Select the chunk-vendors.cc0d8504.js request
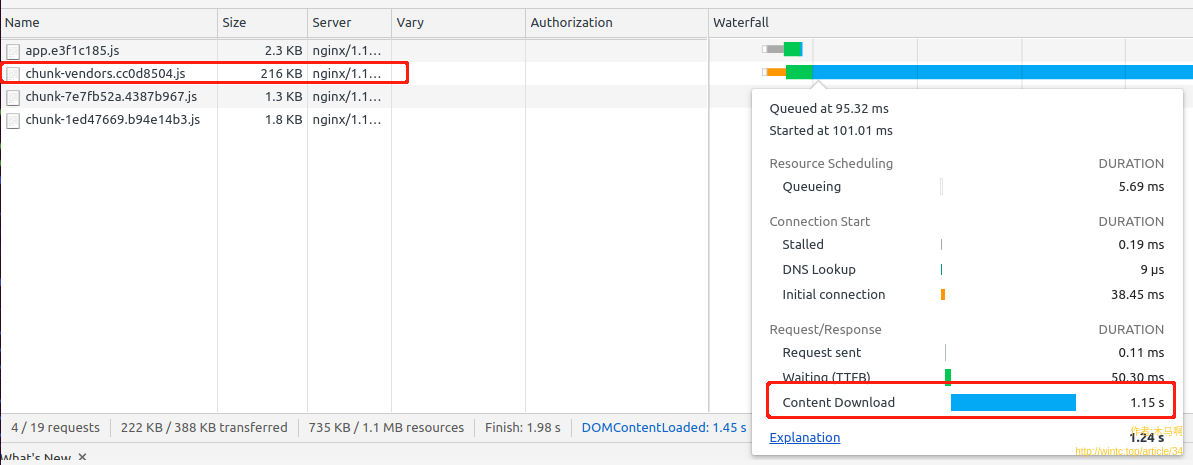The width and height of the screenshot is (1193, 465). [x=105, y=74]
